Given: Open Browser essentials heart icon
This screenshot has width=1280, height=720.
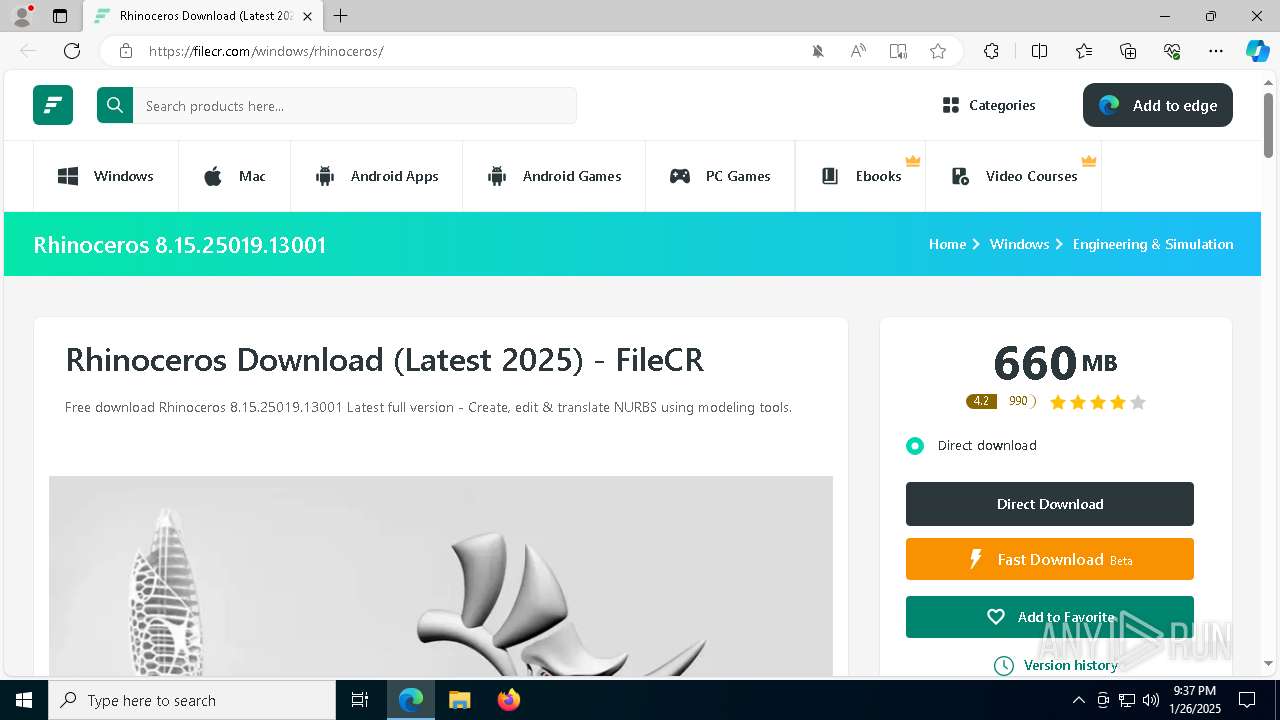Looking at the screenshot, I should click(1172, 51).
